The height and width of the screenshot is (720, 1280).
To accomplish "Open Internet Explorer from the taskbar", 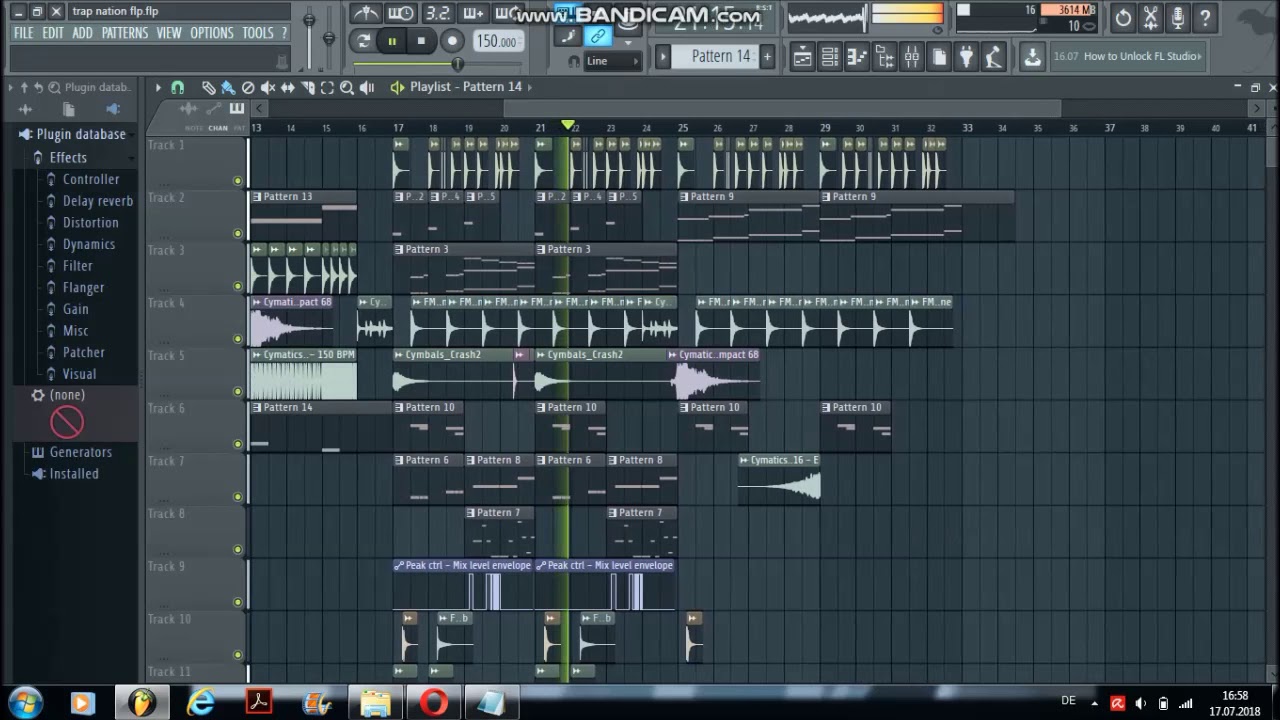I will pyautogui.click(x=201, y=702).
